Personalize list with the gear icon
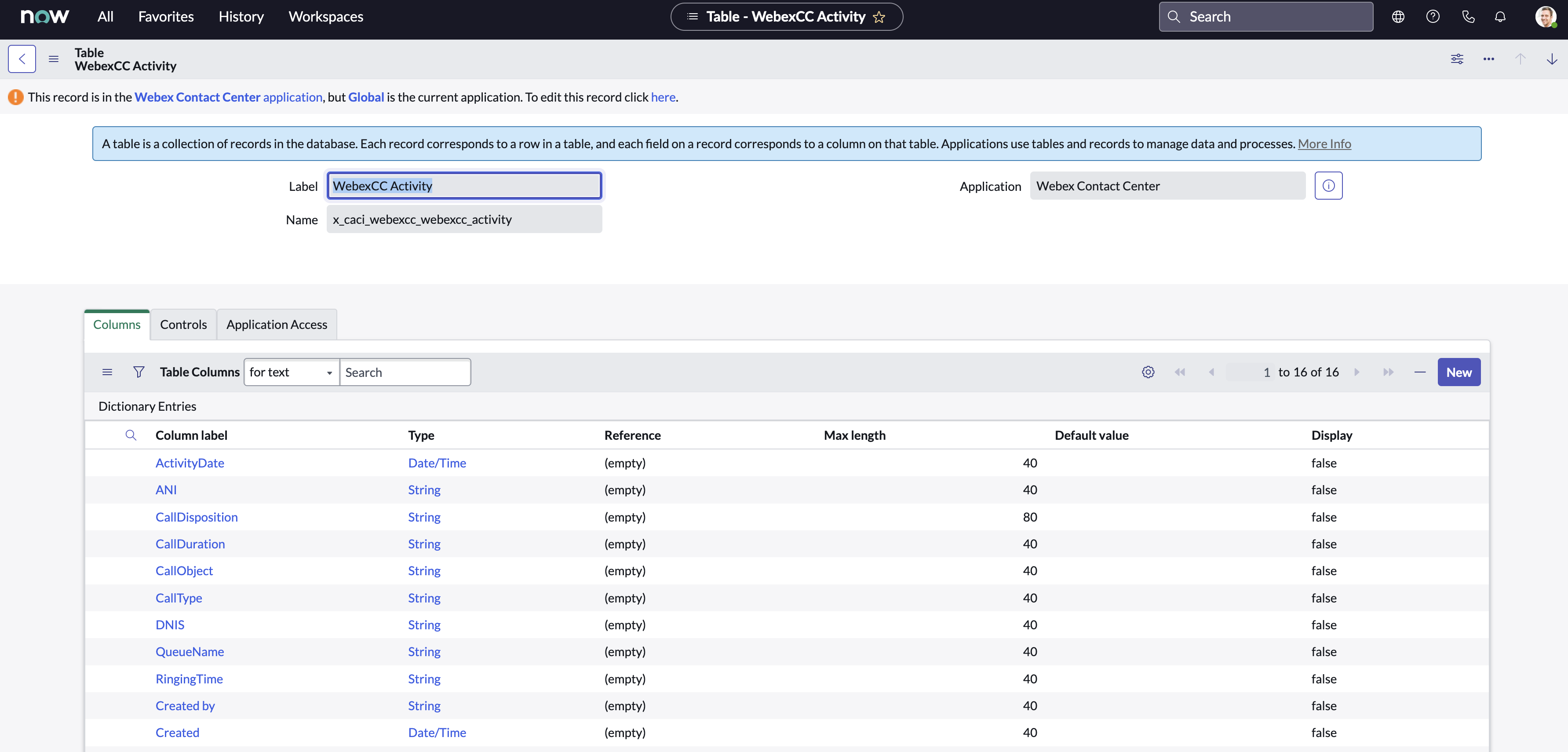Image resolution: width=1568 pixels, height=752 pixels. pyautogui.click(x=1148, y=372)
